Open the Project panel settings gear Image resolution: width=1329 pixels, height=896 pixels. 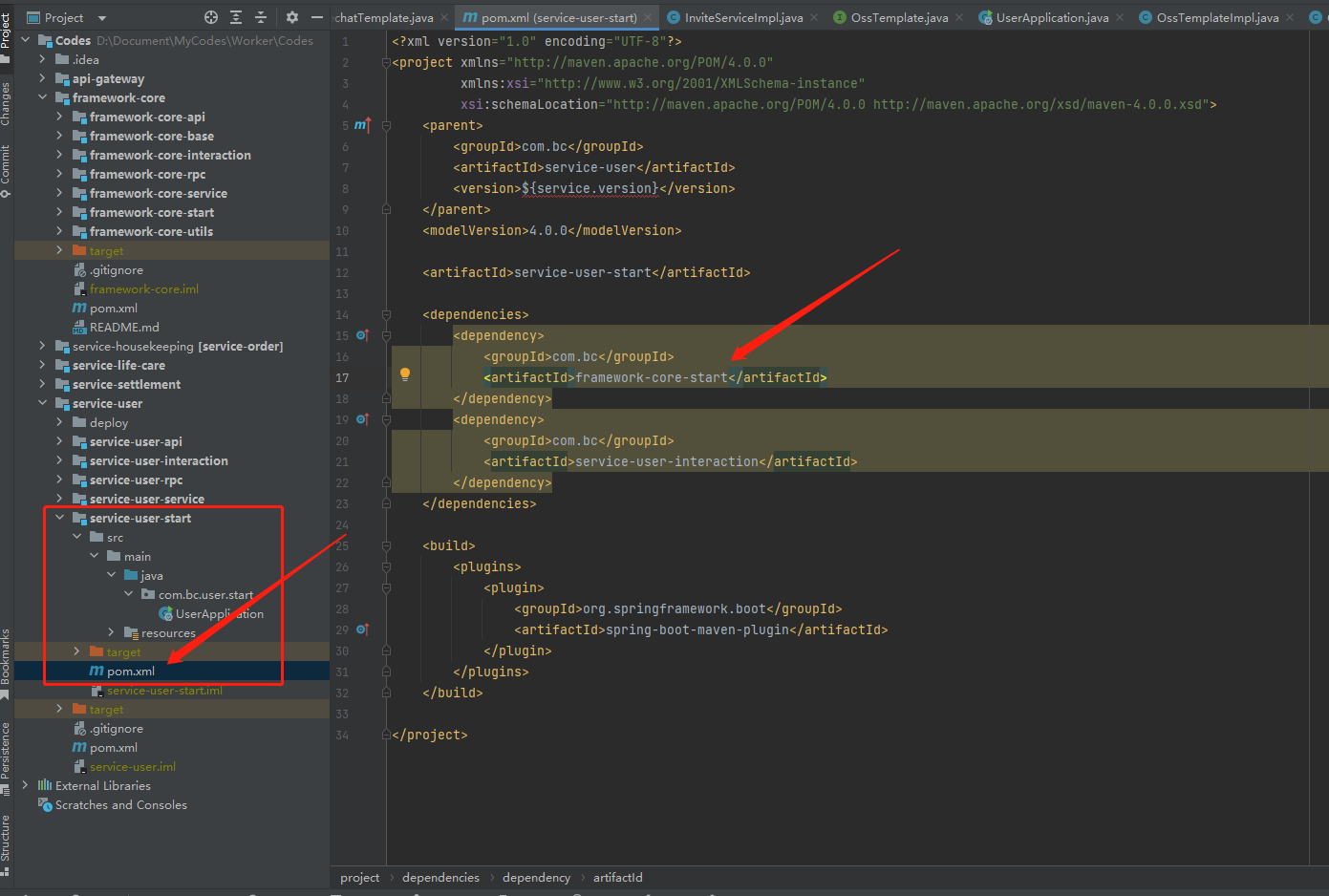click(291, 17)
